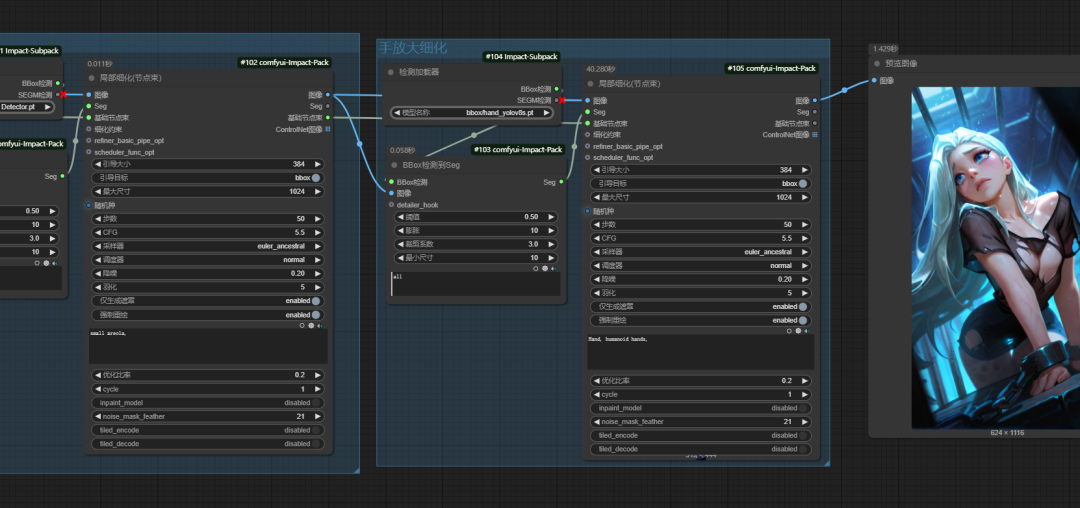Click the 随机种 input dot on node #102
The image size is (1080, 508).
(x=89, y=205)
